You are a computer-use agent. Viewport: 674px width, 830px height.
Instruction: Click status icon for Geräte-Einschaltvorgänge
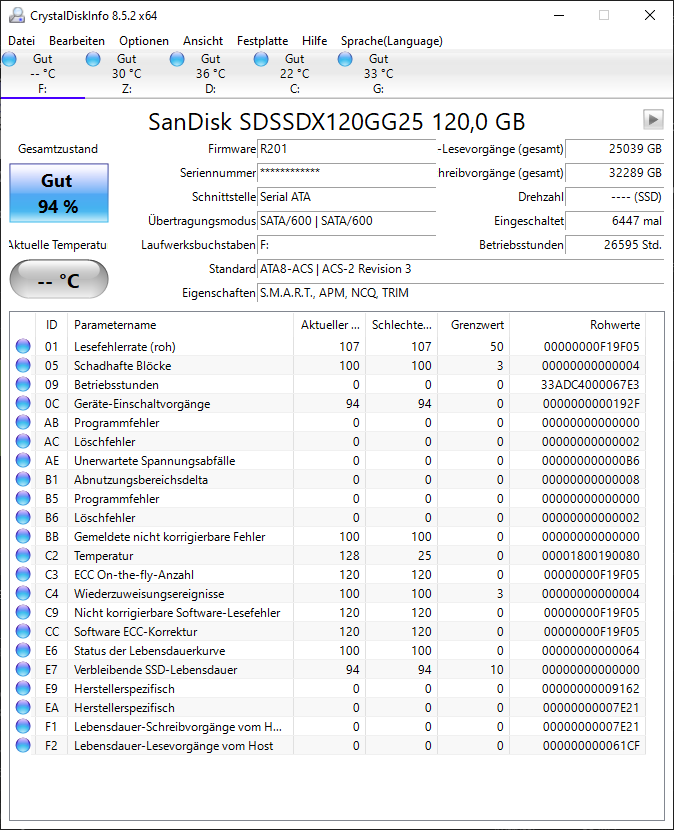pos(23,403)
